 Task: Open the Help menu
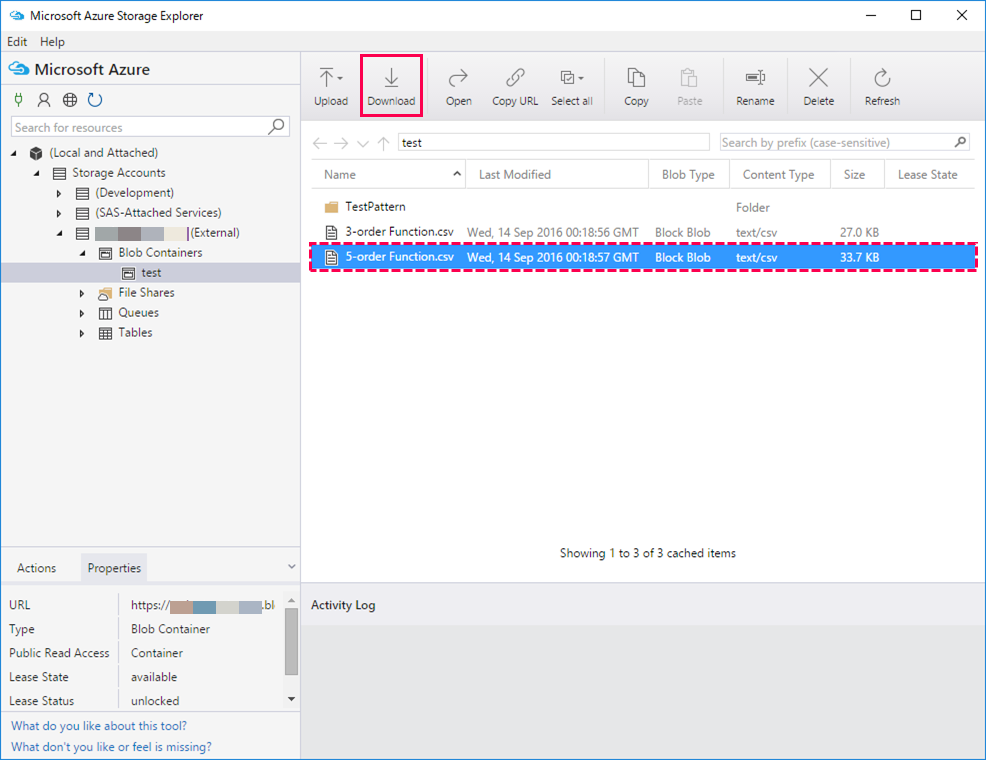[52, 41]
